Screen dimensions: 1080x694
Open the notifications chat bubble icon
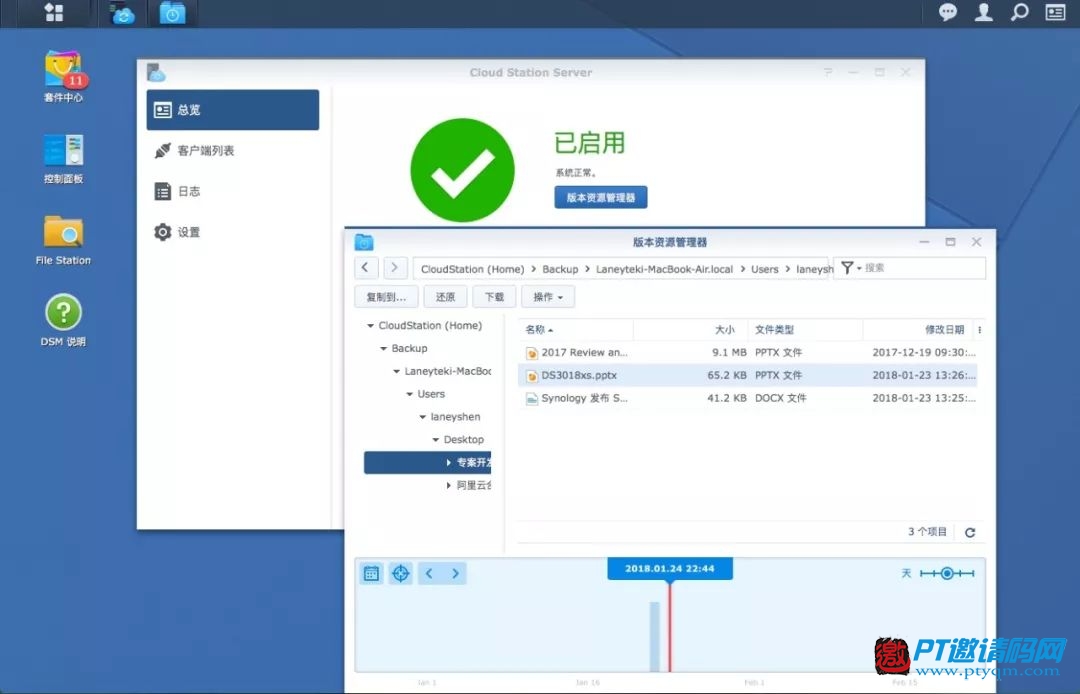coord(948,12)
